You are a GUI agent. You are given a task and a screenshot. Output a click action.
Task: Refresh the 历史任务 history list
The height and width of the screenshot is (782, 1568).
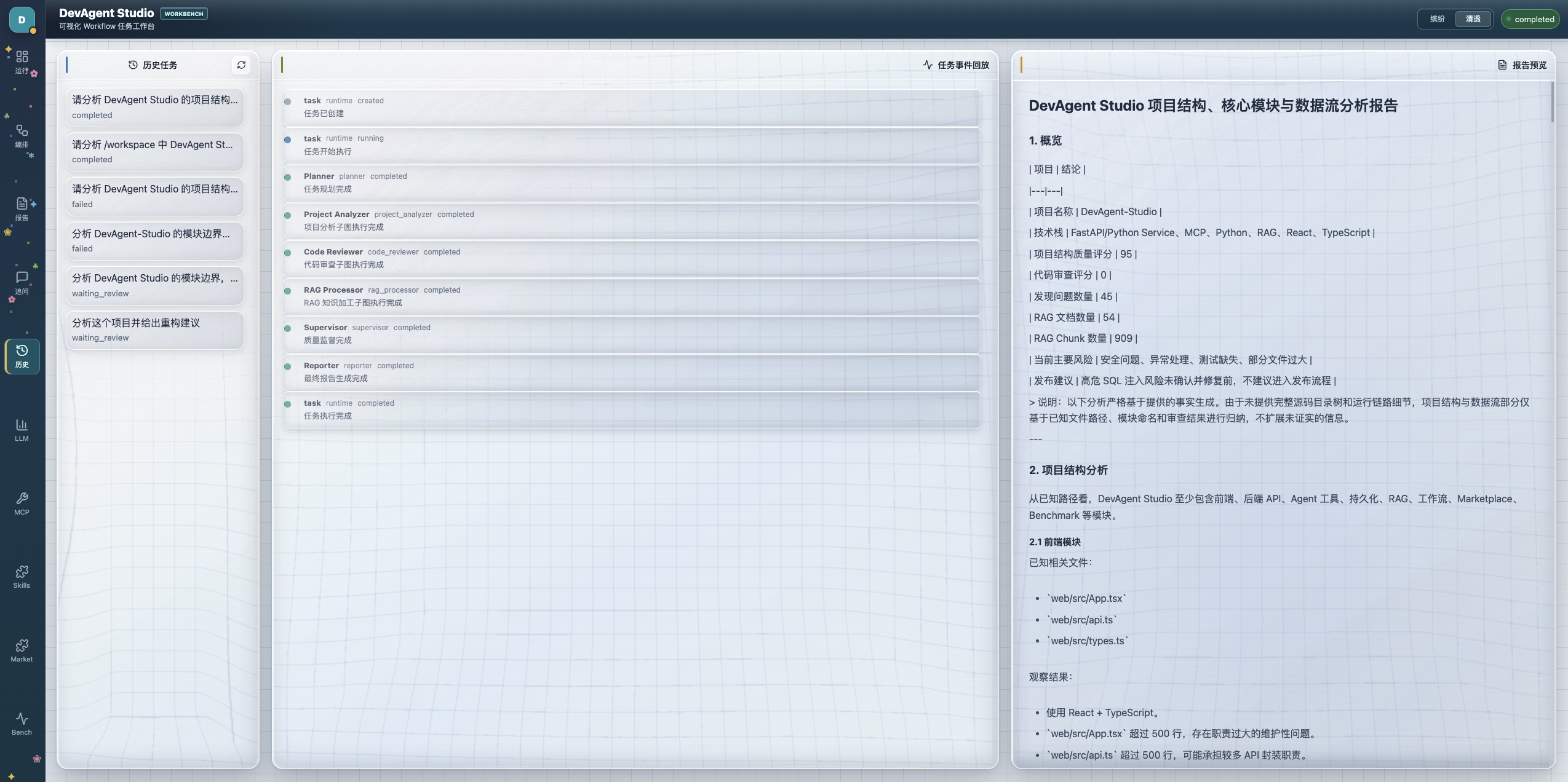[x=241, y=65]
